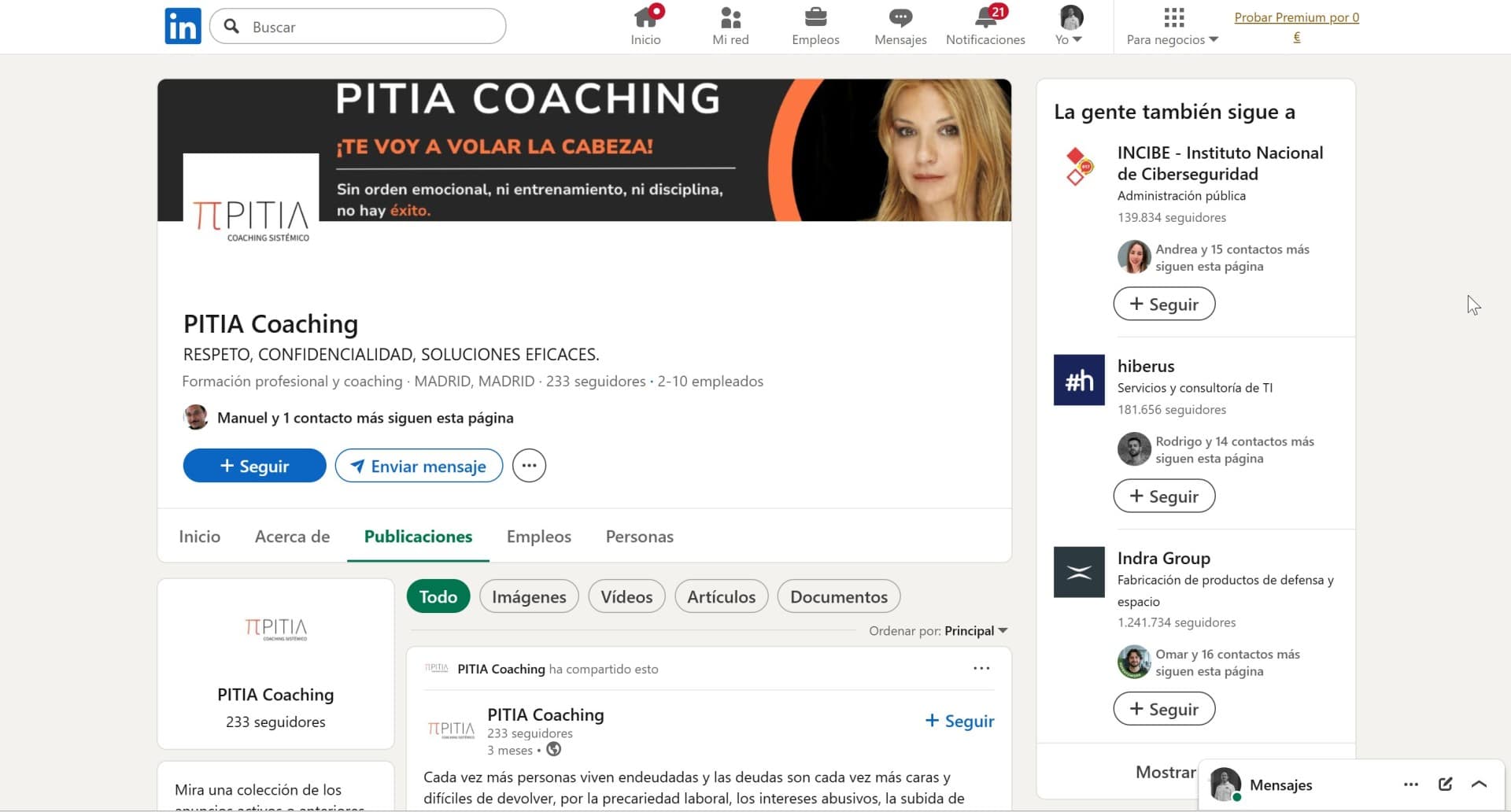
Task: Open PITIA Coaching post author name
Action: [545, 715]
